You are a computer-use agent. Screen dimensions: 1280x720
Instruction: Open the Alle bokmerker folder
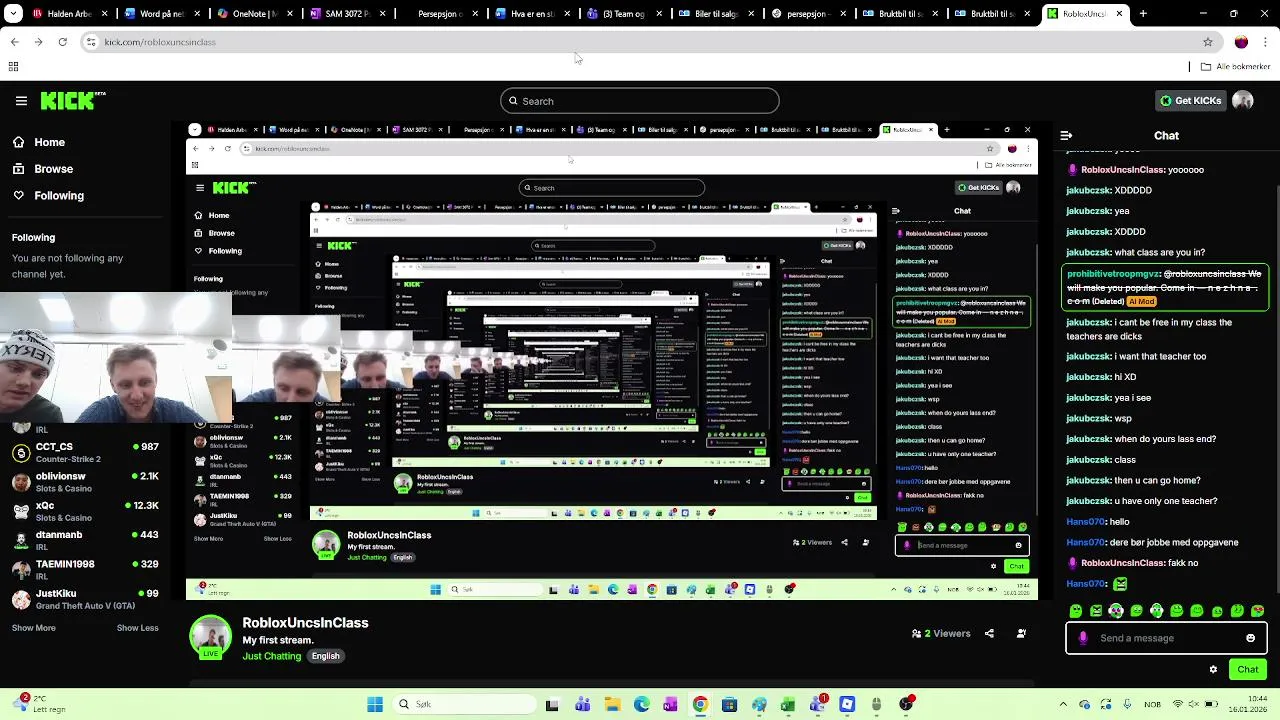coord(1236,67)
